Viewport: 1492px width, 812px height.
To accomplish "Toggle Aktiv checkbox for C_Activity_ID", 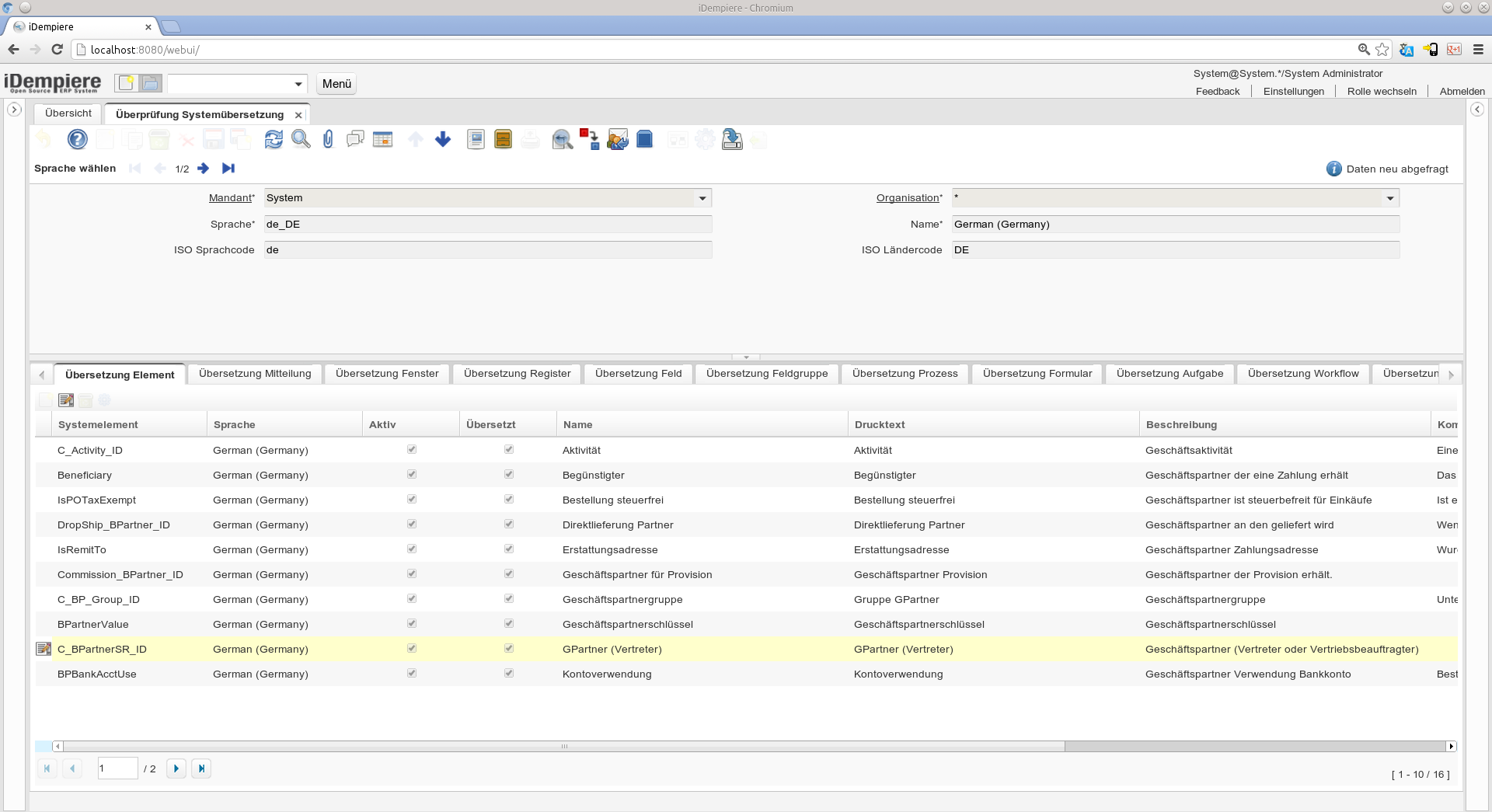I will click(x=412, y=449).
